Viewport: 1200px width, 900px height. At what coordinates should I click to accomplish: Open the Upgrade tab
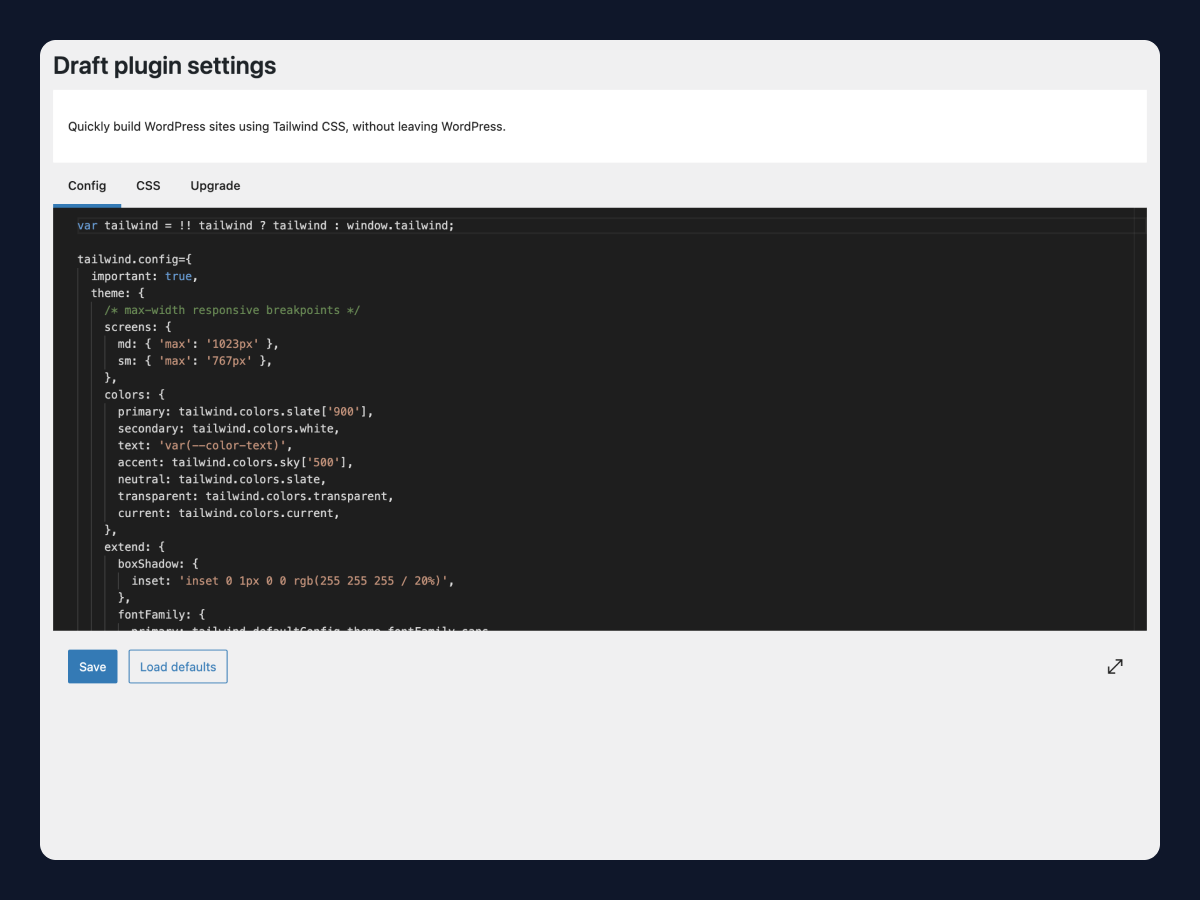(215, 186)
